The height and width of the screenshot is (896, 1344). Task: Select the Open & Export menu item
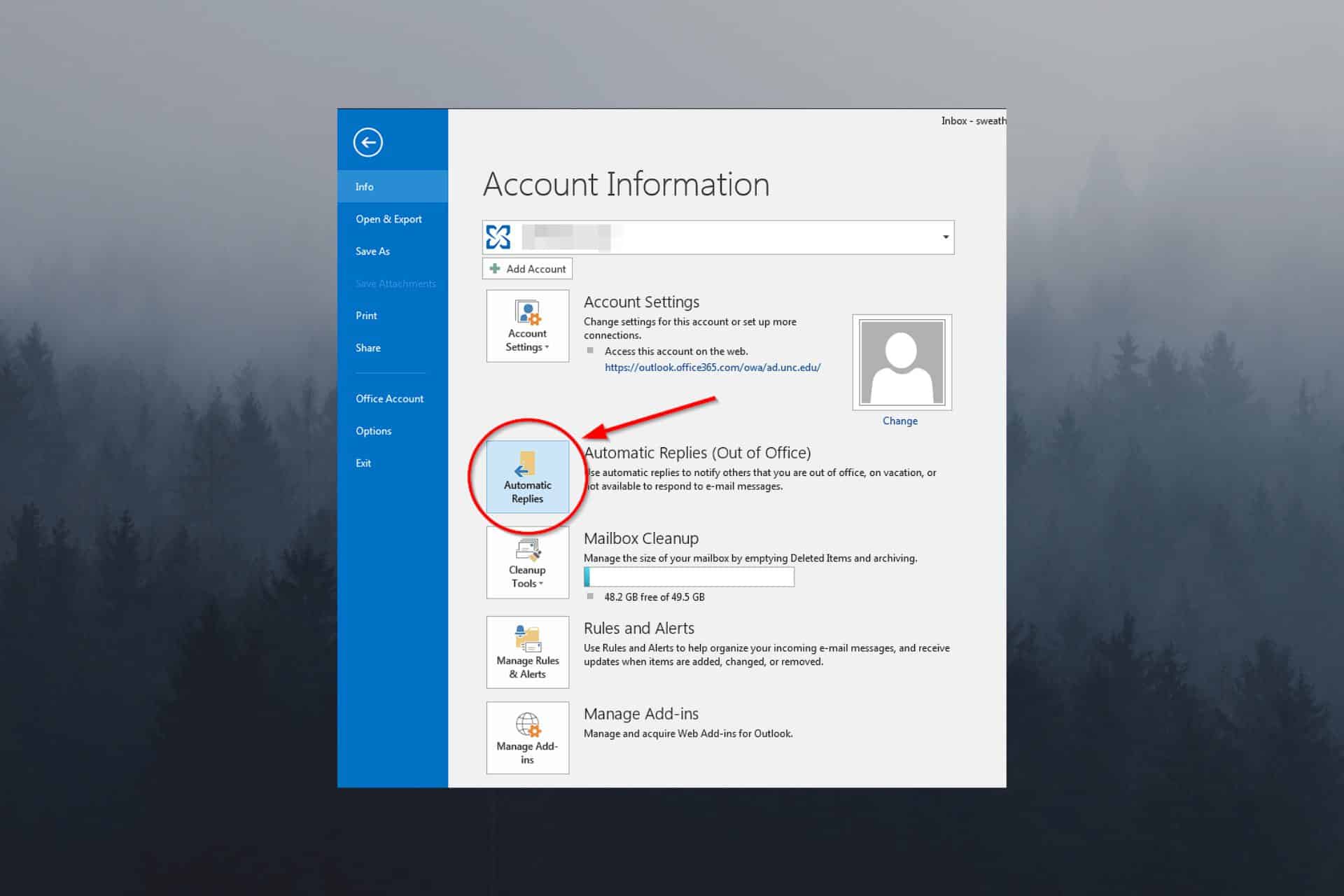[x=388, y=218]
